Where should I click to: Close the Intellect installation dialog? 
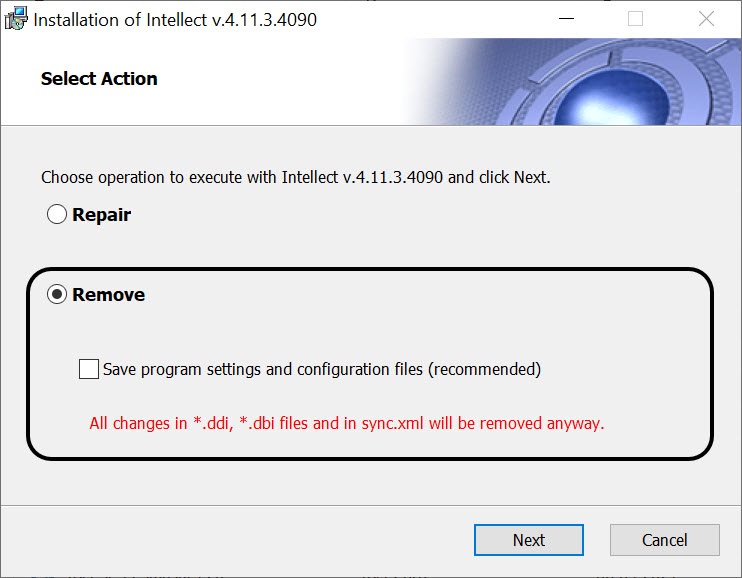[706, 19]
